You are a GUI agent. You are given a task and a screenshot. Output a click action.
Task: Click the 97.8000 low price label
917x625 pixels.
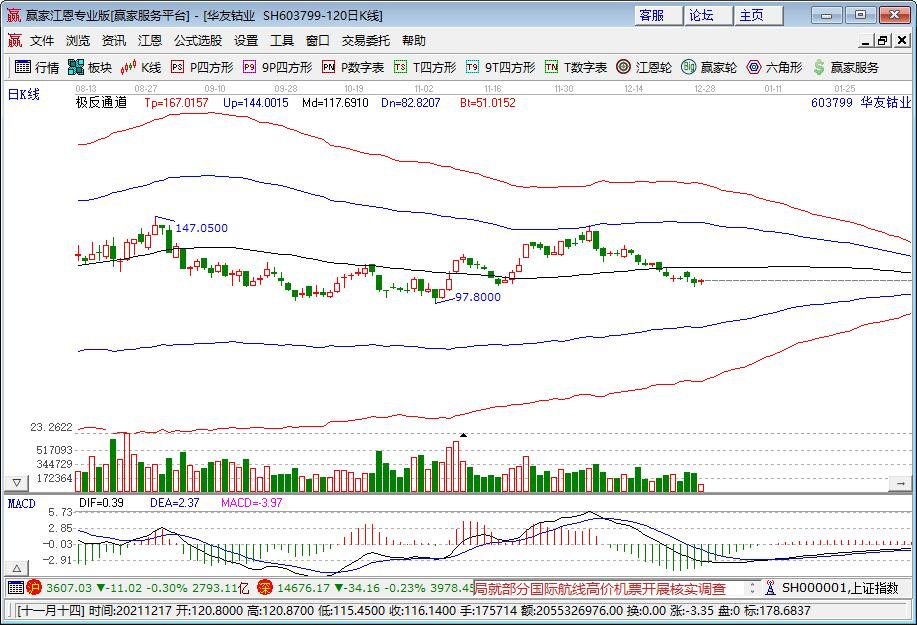tap(478, 297)
